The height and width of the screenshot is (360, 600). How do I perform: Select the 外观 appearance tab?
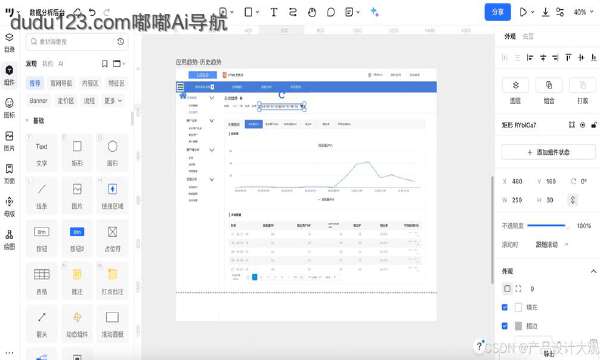pos(510,36)
